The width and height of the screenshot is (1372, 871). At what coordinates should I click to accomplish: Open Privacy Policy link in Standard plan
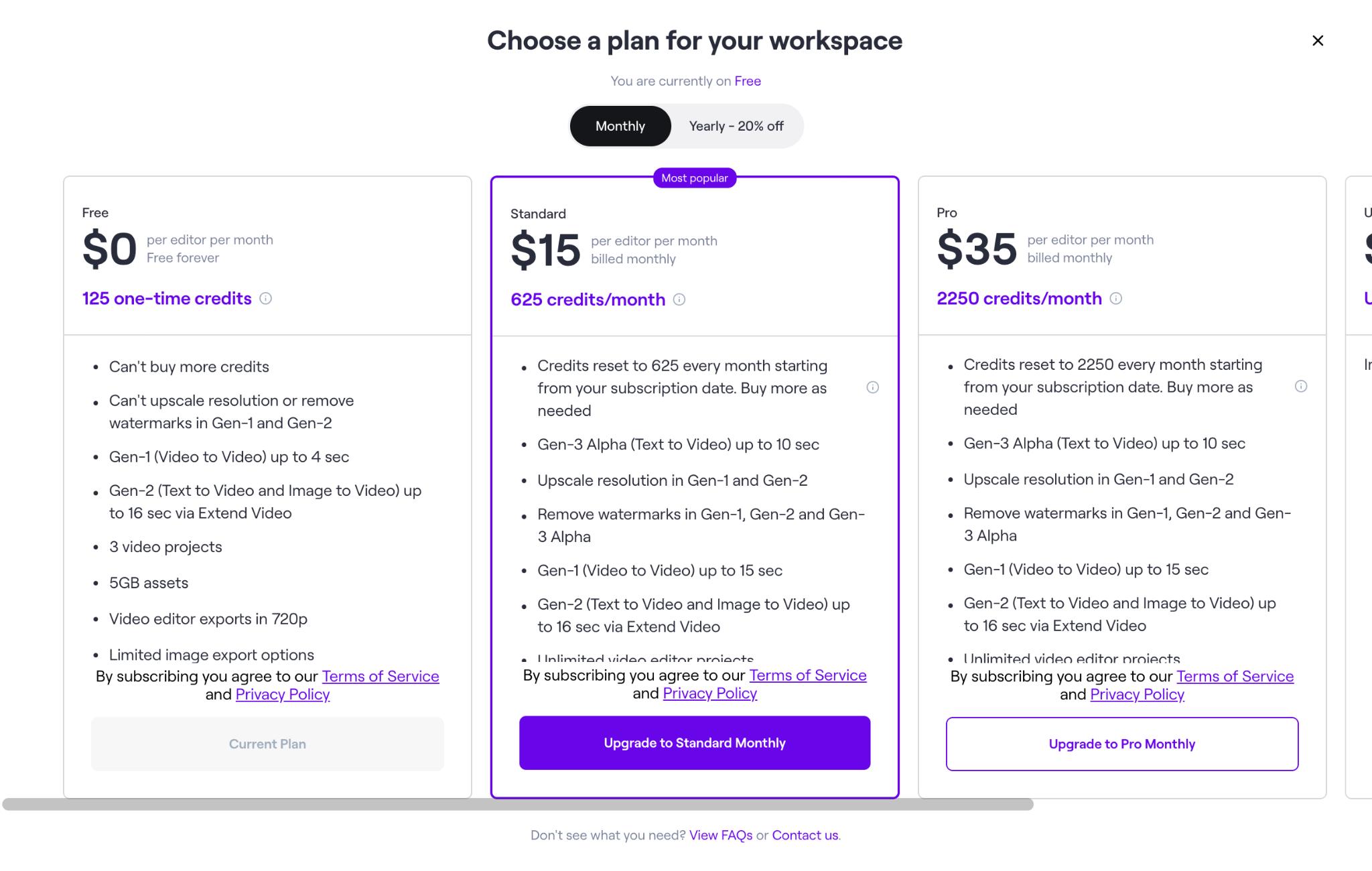click(x=710, y=693)
